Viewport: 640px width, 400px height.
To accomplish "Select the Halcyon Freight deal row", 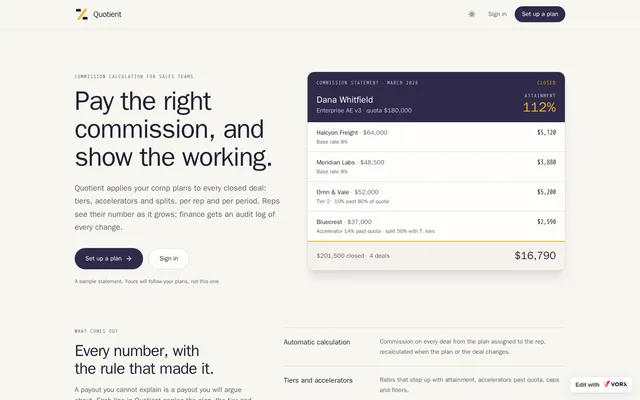I will click(x=436, y=137).
